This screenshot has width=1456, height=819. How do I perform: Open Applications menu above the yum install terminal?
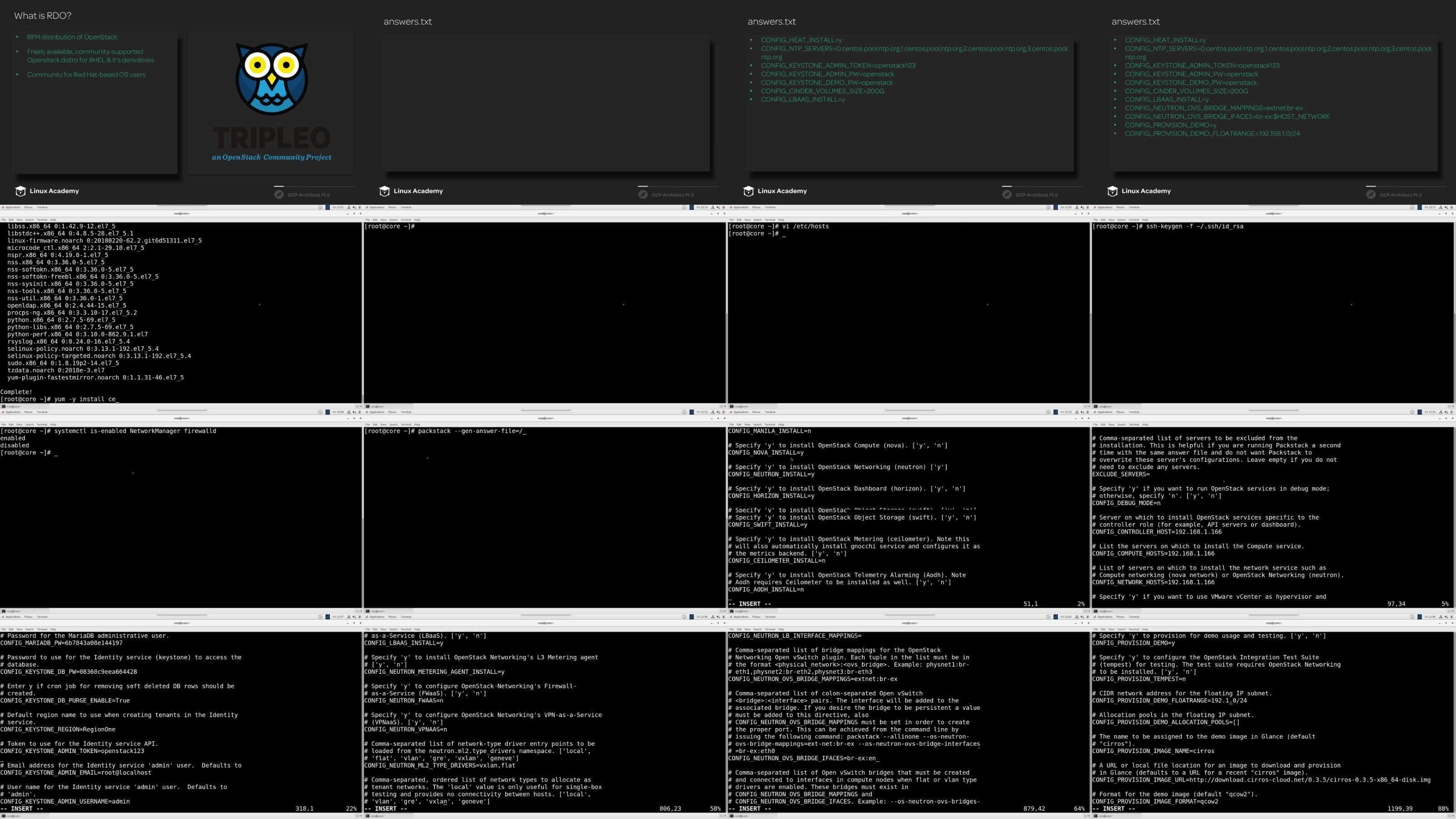[x=13, y=207]
